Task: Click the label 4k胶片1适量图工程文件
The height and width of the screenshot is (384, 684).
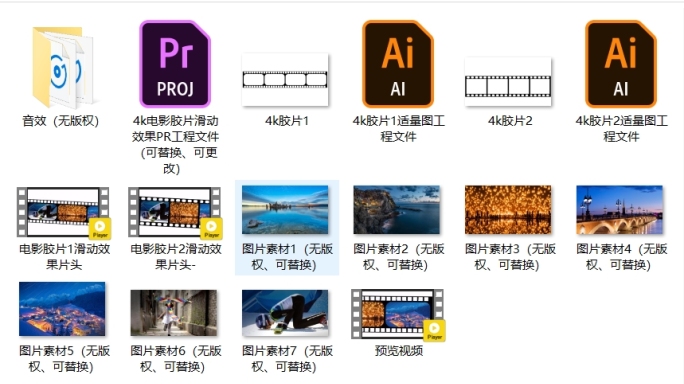Action: (398, 129)
